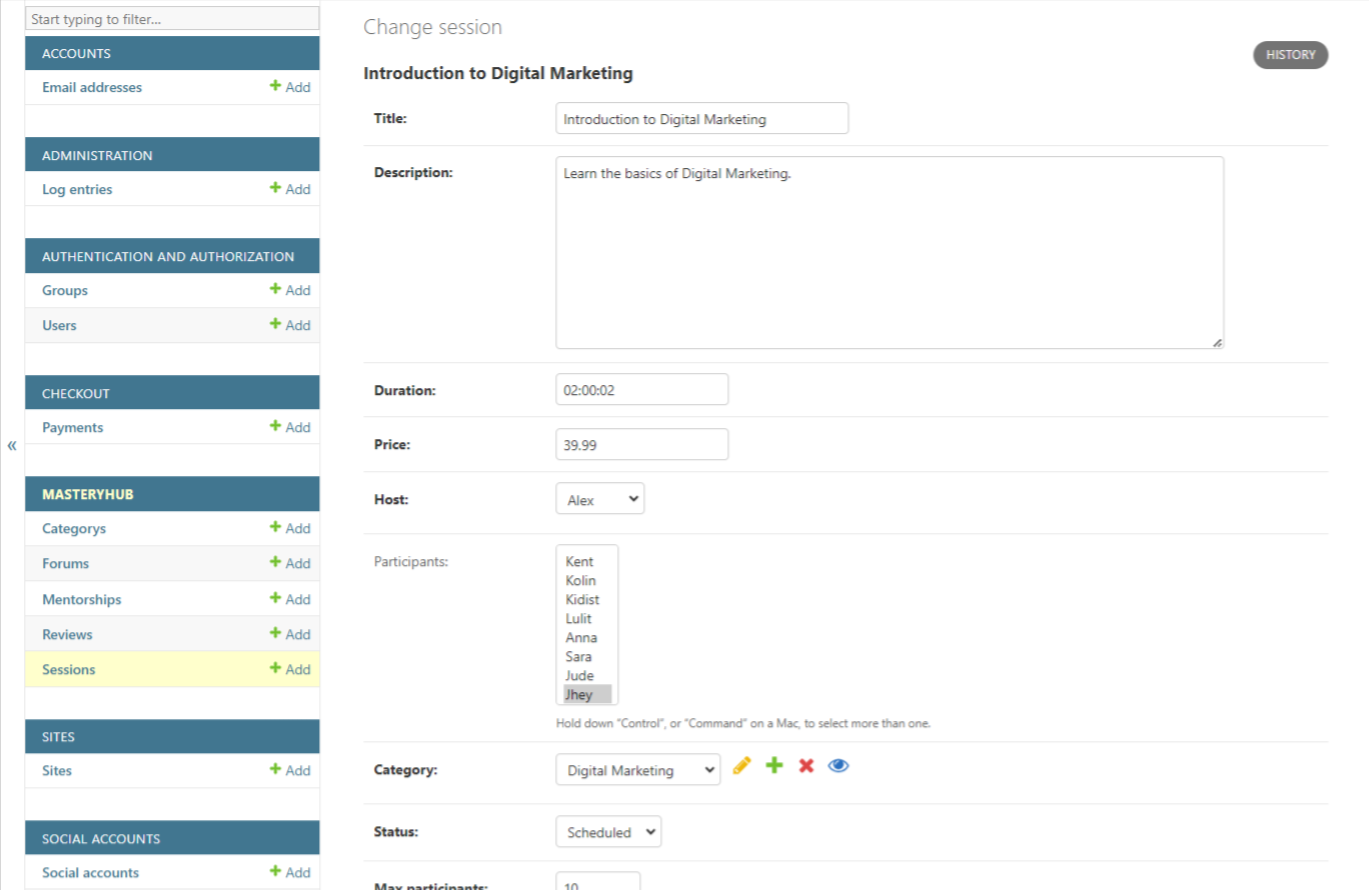
Task: Select participant Kolin
Action: tap(587, 580)
